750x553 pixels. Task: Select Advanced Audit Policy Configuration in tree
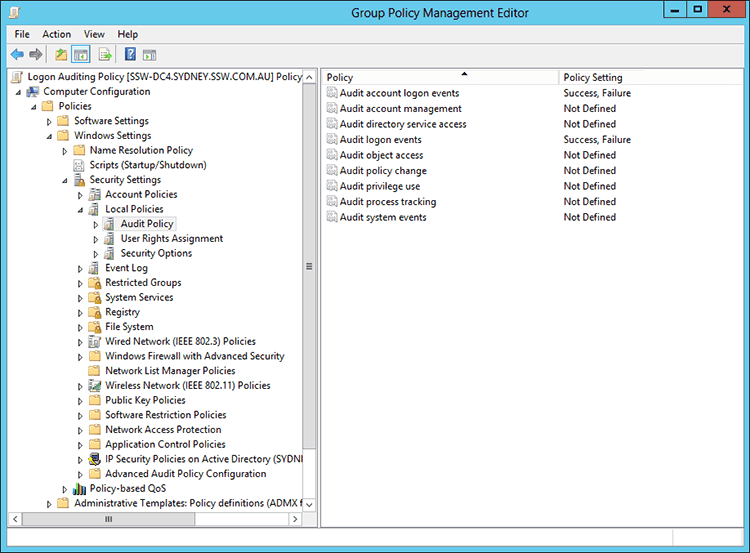pyautogui.click(x=185, y=474)
